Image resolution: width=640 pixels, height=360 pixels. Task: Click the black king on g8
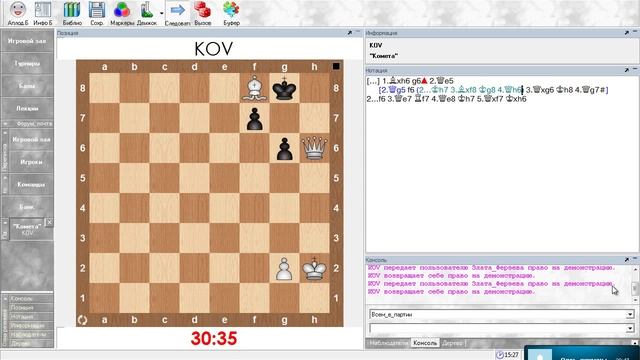(284, 88)
